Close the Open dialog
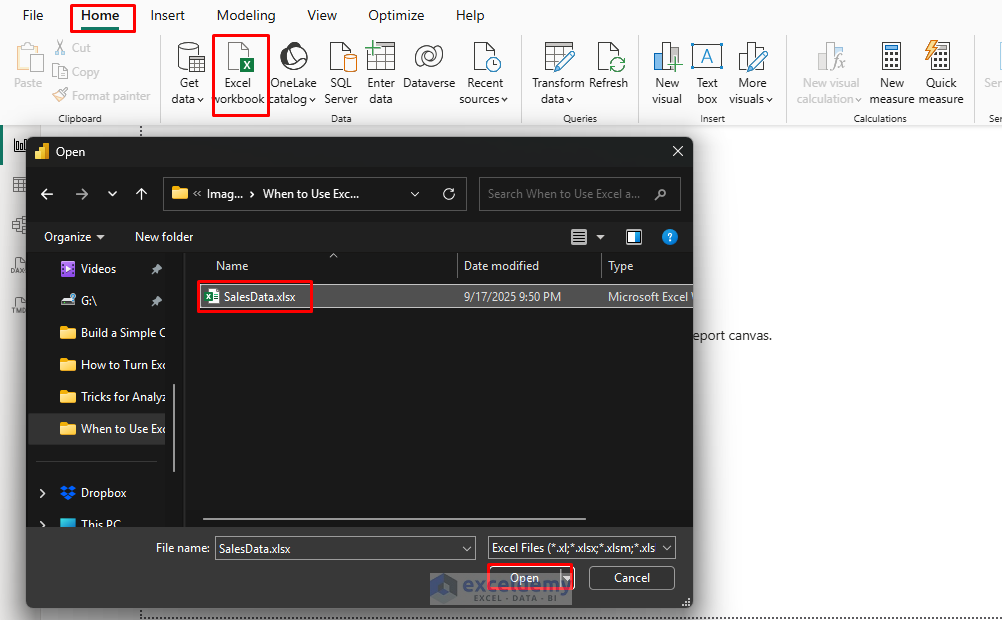The width and height of the screenshot is (1002, 620). click(x=677, y=151)
